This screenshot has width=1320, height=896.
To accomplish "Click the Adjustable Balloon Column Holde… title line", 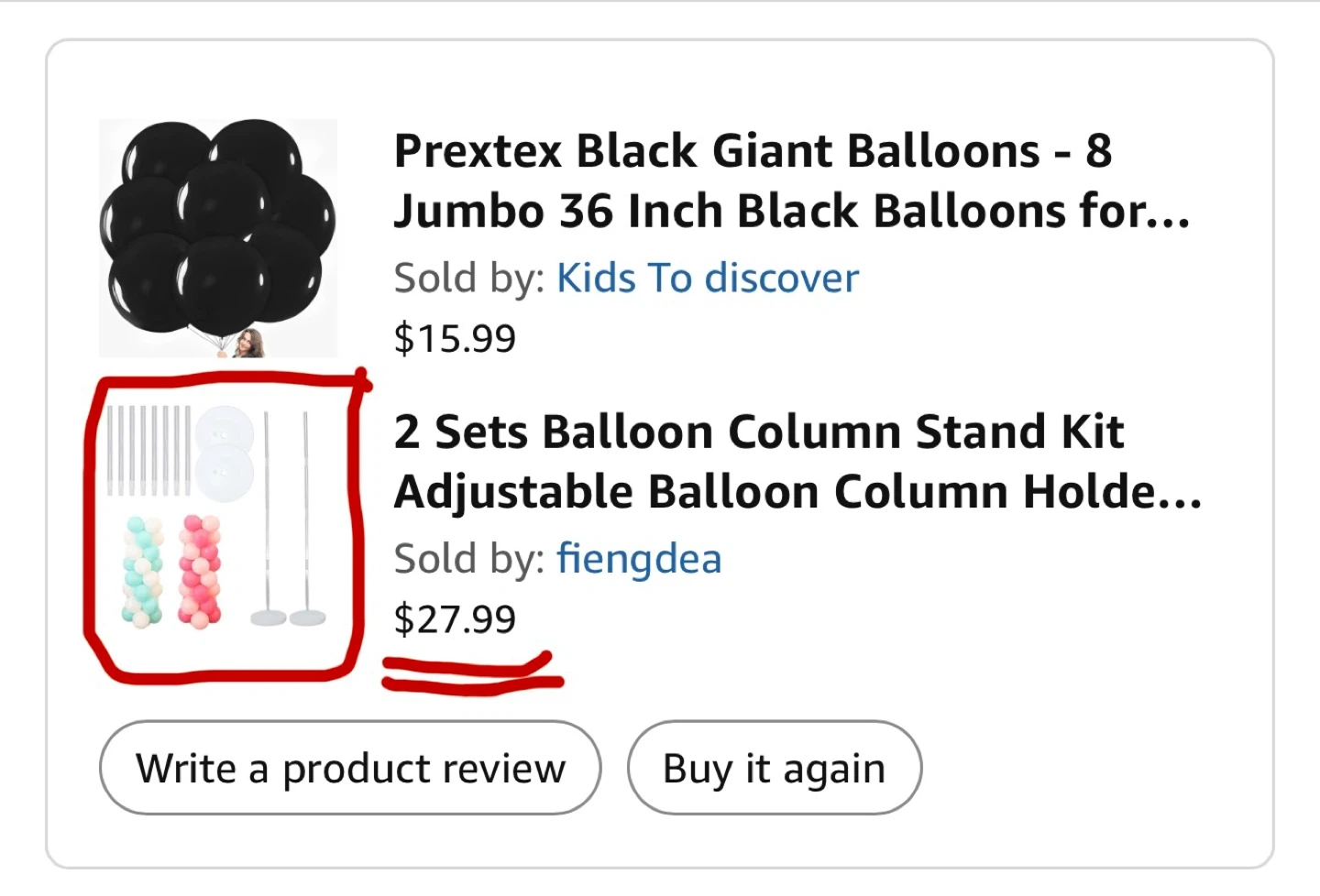I will (x=797, y=492).
